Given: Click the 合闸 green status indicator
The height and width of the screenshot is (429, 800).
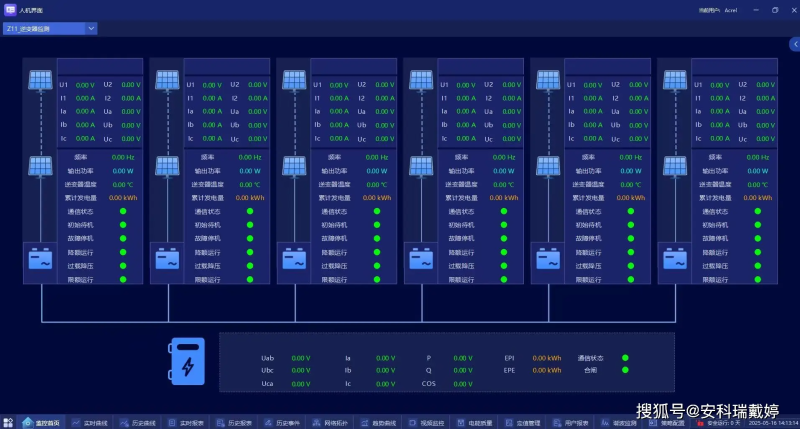Looking at the screenshot, I should 625,370.
